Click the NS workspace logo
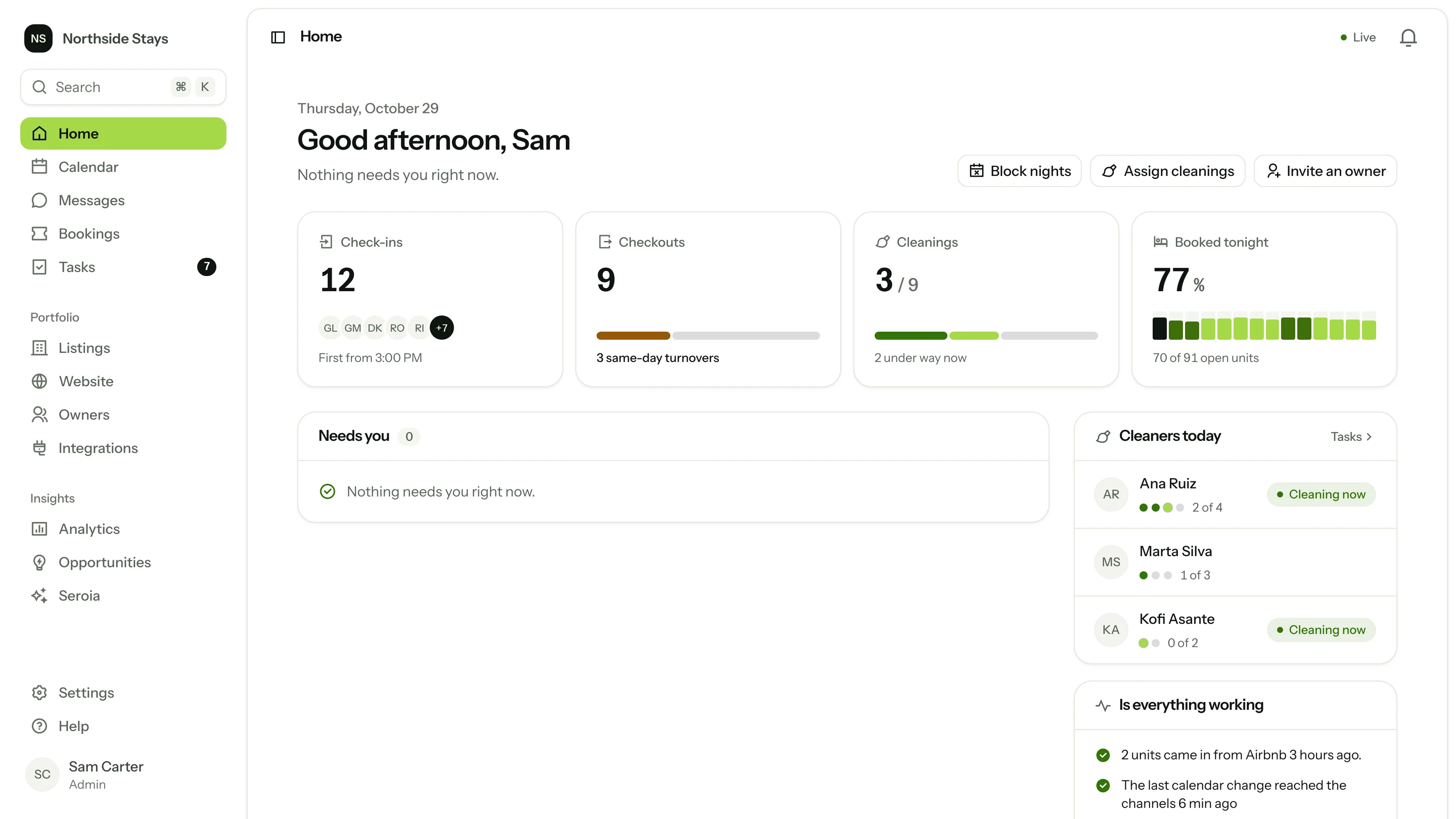Image resolution: width=1456 pixels, height=819 pixels. coord(38,38)
